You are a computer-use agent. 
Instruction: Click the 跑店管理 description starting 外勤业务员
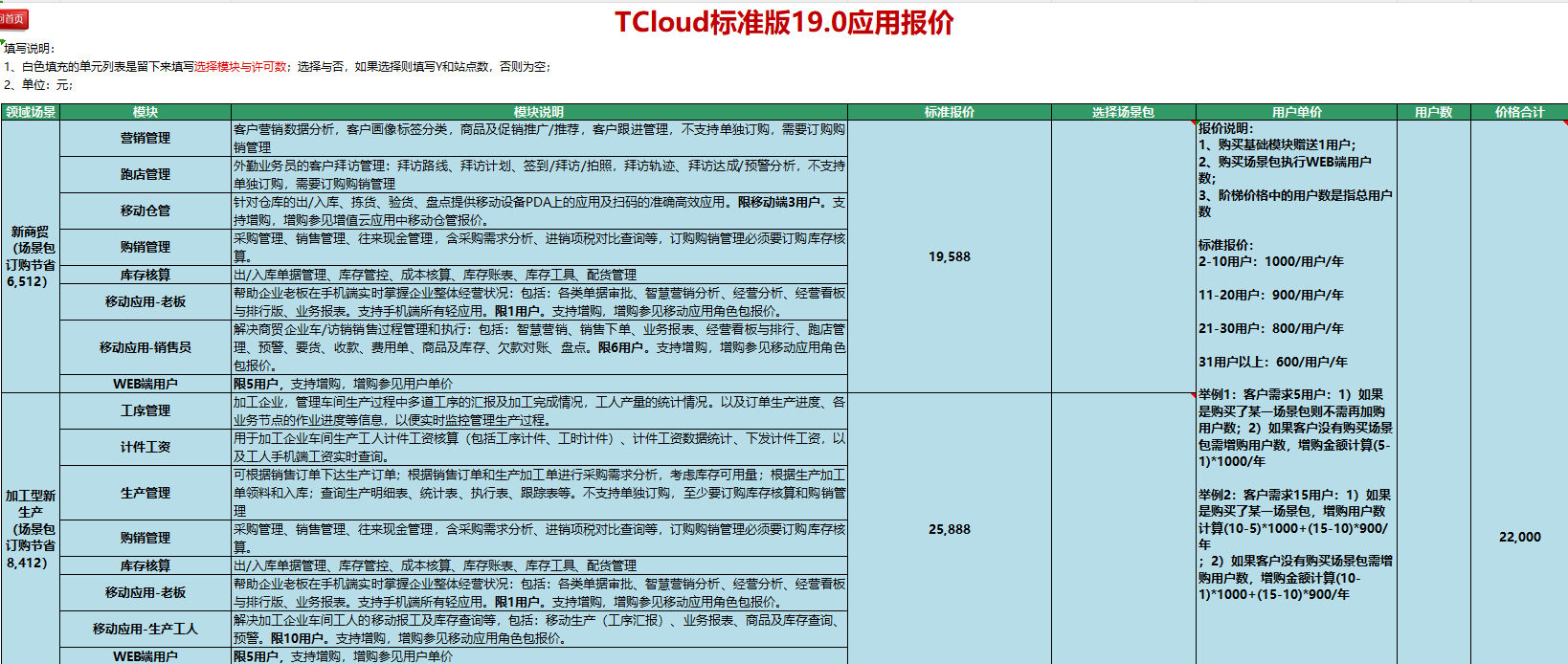[539, 174]
